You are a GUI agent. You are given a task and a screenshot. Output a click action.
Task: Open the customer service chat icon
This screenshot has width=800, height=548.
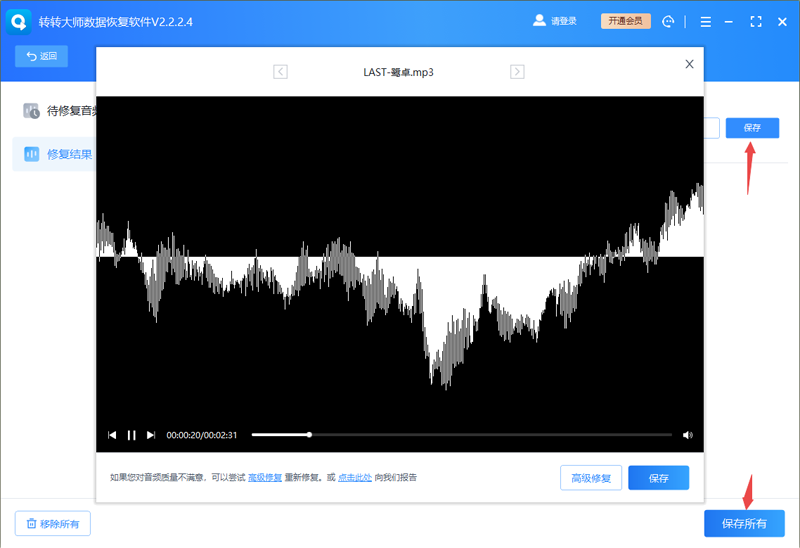coord(668,21)
